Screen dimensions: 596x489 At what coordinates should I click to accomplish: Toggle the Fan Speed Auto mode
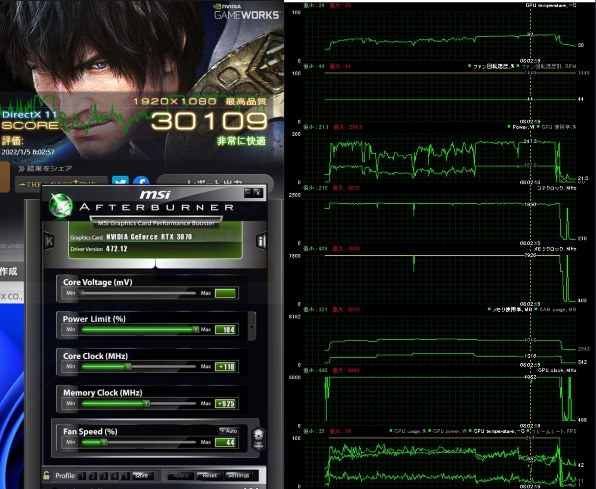(229, 430)
